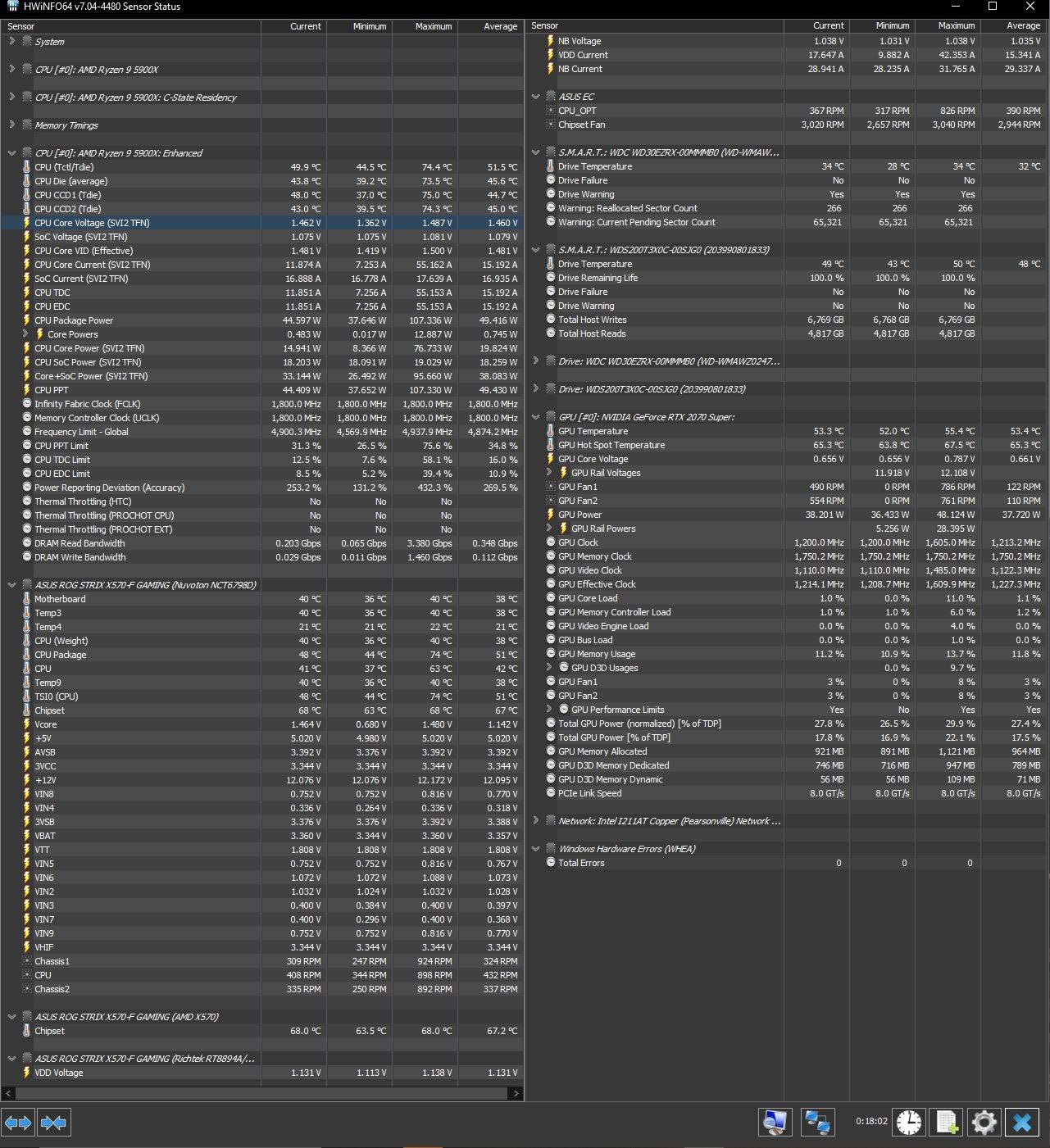Click lightning icon beside GPU Core Voltage
Image resolution: width=1050 pixels, height=1148 pixels.
point(551,459)
